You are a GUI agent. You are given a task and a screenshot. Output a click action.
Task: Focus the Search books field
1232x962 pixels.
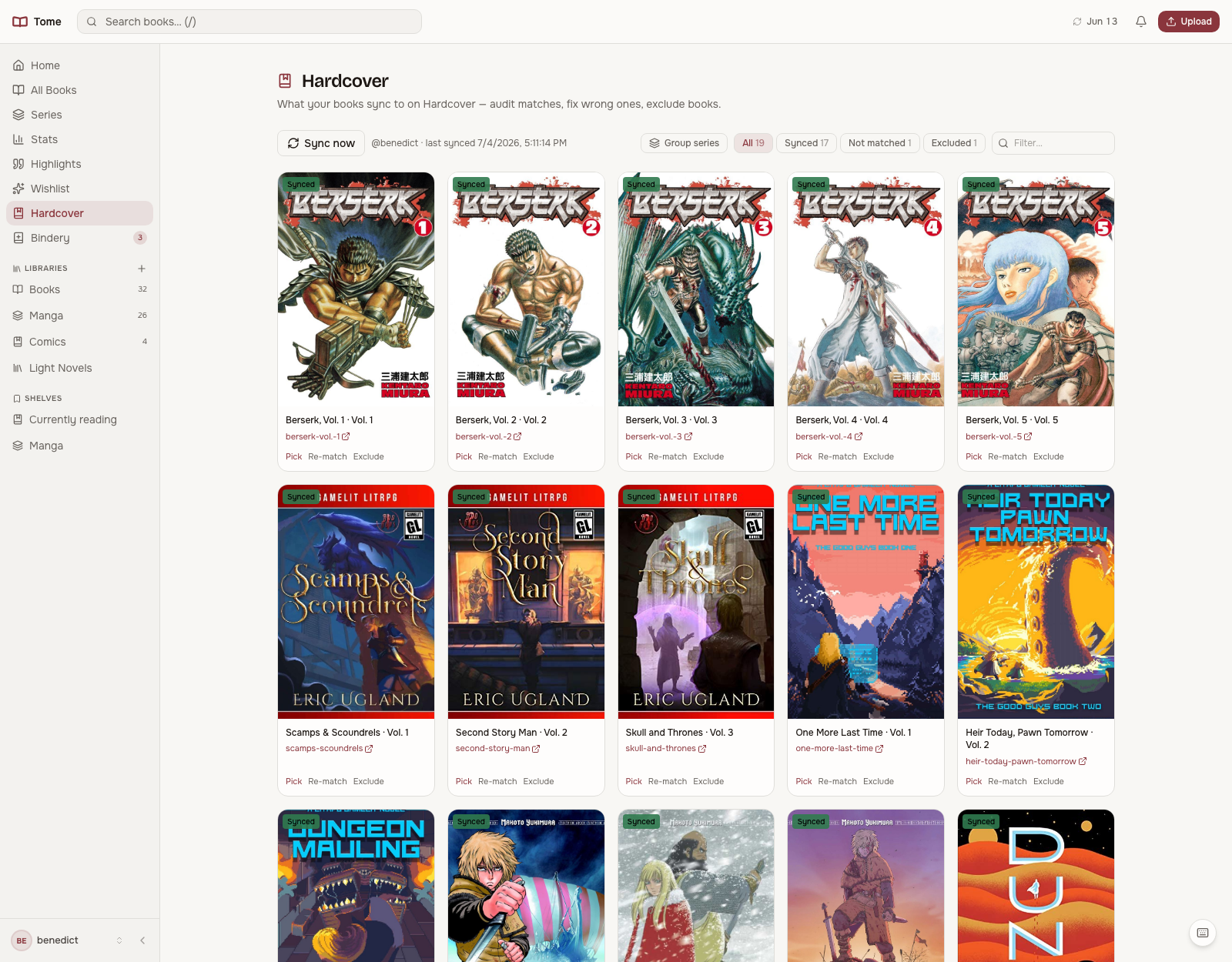[249, 22]
